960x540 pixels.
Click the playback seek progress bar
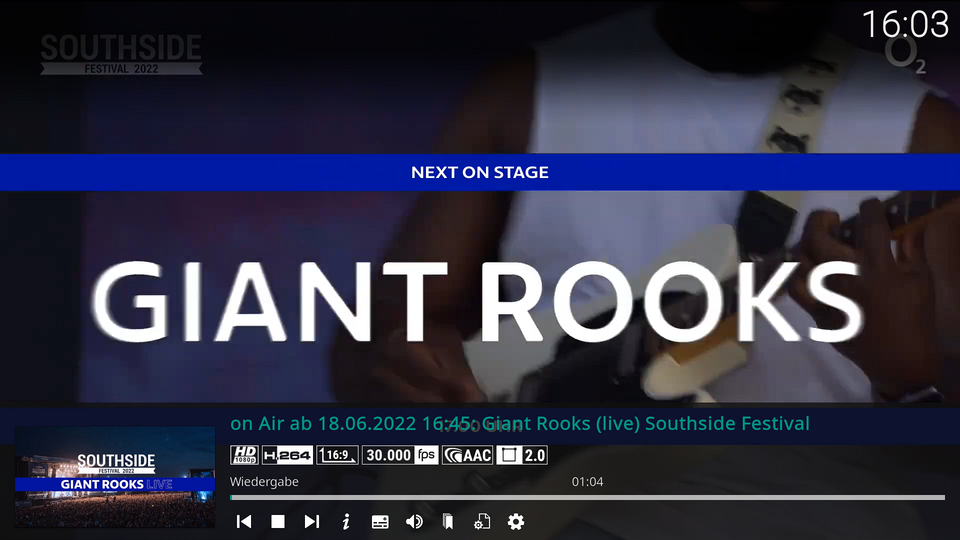click(587, 498)
